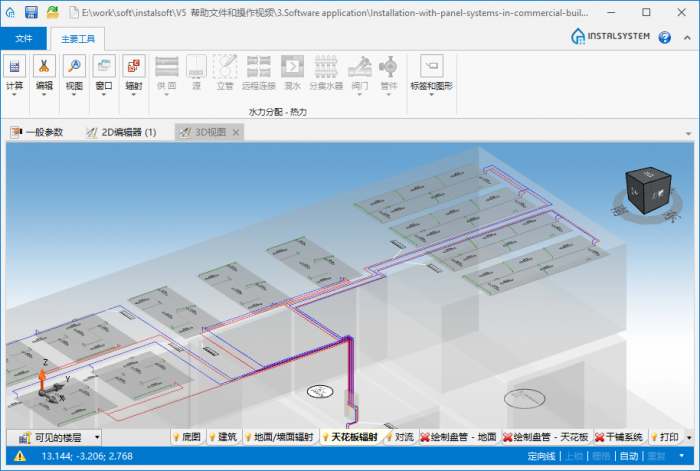The height and width of the screenshot is (471, 700).
Task: Expand the document tabs list arrow
Action: point(688,133)
